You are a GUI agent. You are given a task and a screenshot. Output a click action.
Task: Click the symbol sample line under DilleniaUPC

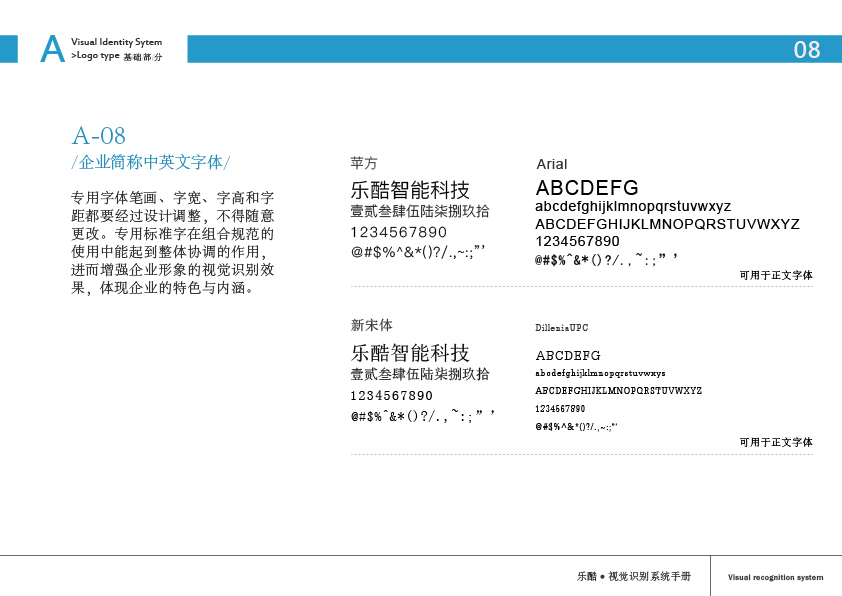[x=576, y=427]
